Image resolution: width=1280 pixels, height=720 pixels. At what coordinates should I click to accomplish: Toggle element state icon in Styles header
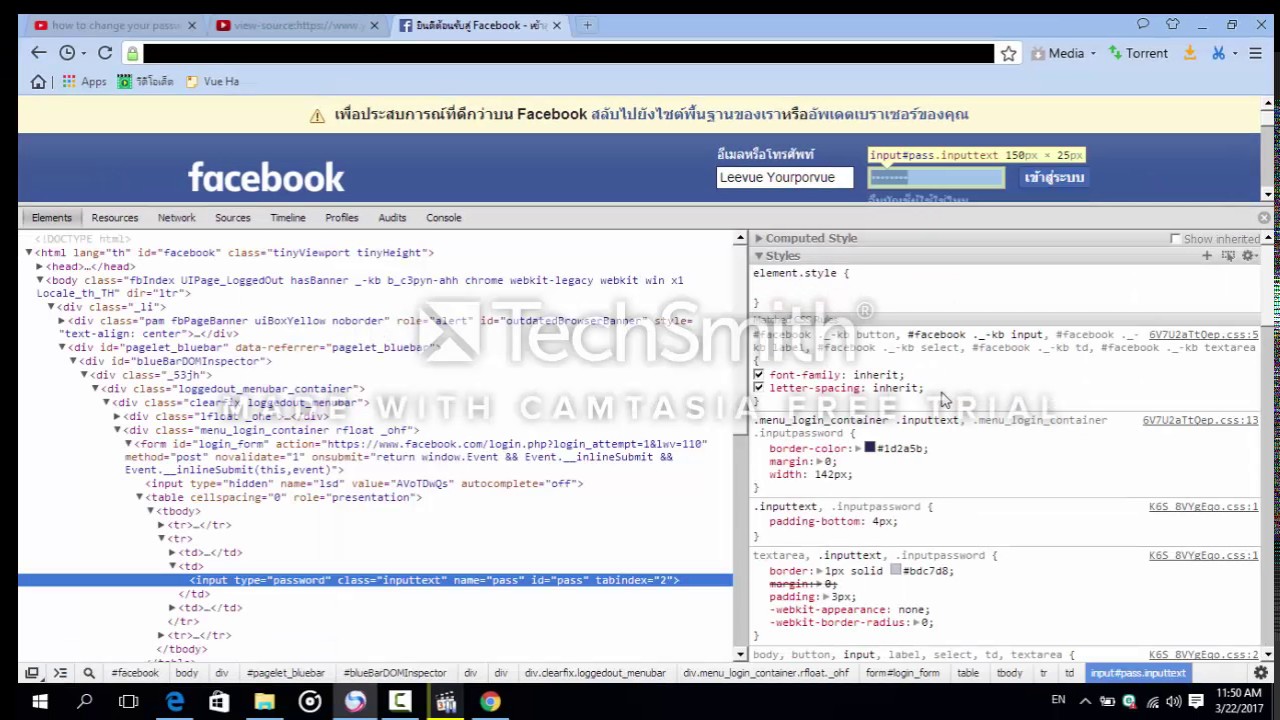click(1228, 256)
